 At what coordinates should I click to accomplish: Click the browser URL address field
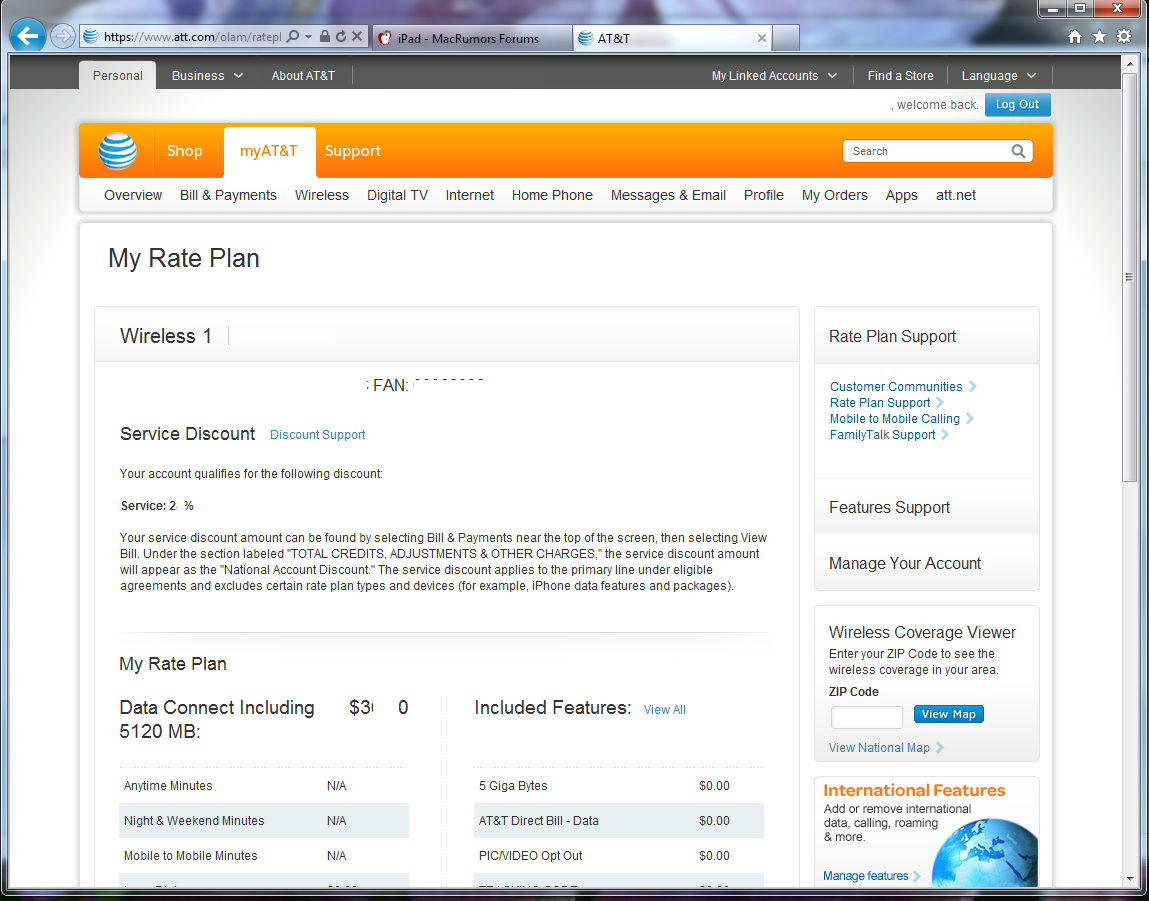pos(193,36)
